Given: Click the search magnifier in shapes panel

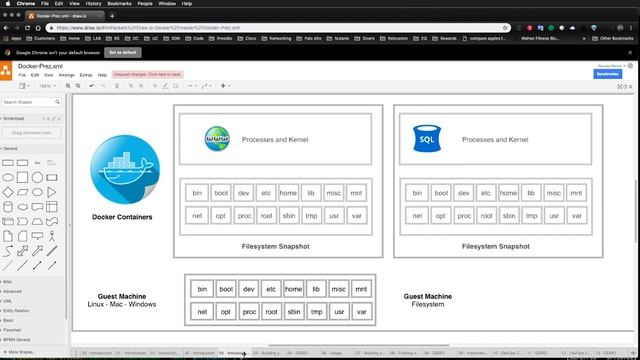Looking at the screenshot, I should pyautogui.click(x=57, y=102).
